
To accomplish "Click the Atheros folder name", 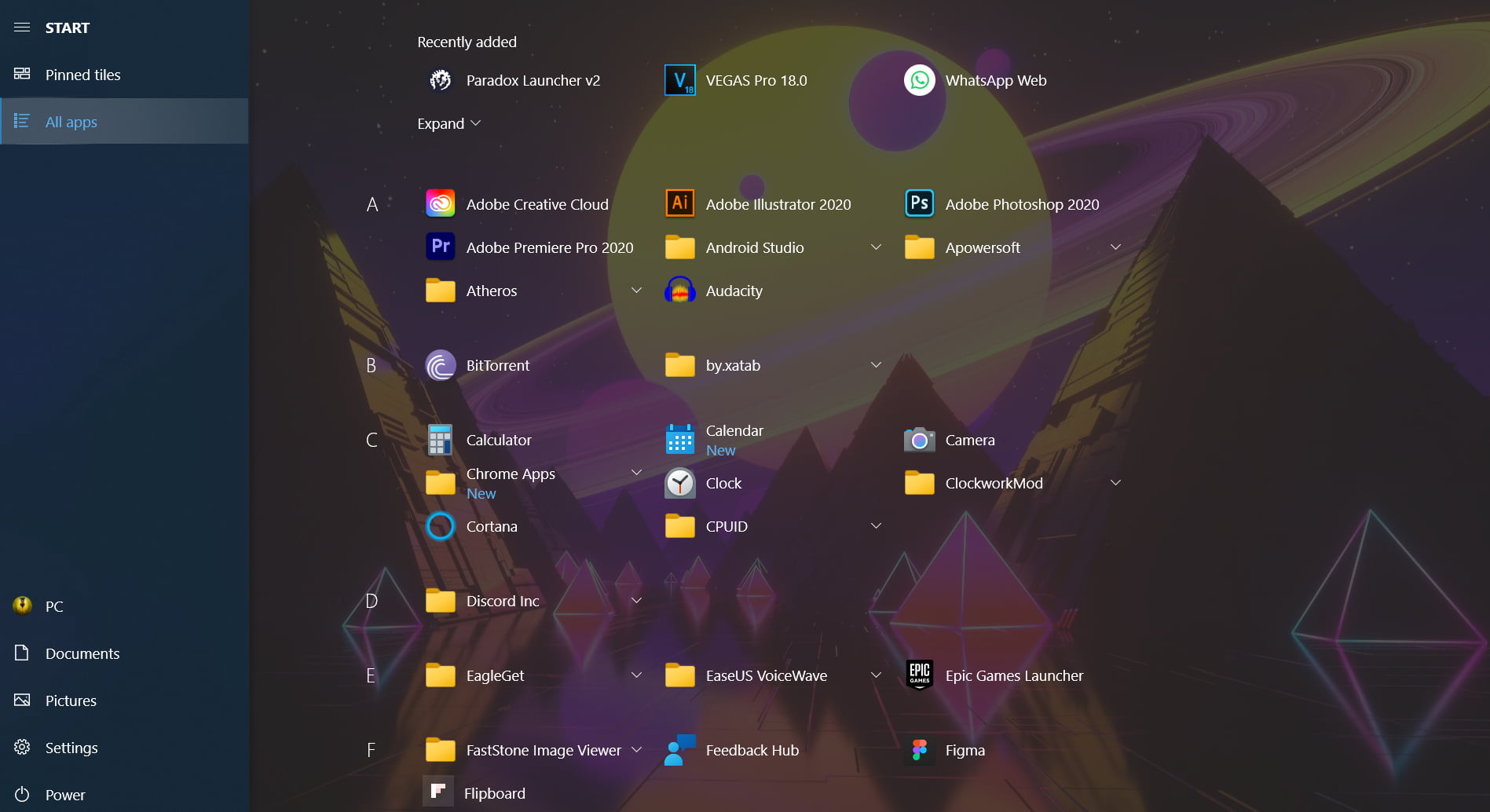I will (492, 291).
